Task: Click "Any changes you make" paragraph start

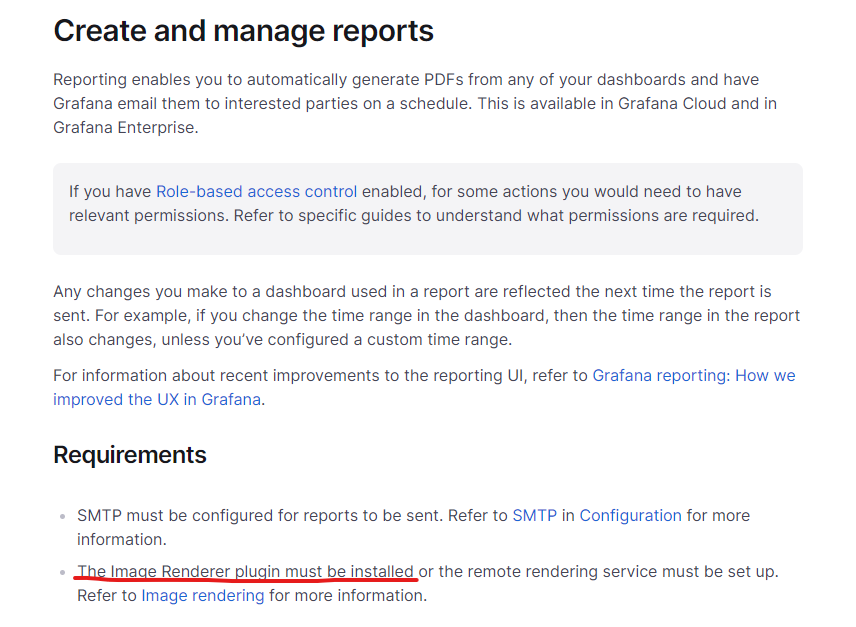Action: pyautogui.click(x=136, y=292)
